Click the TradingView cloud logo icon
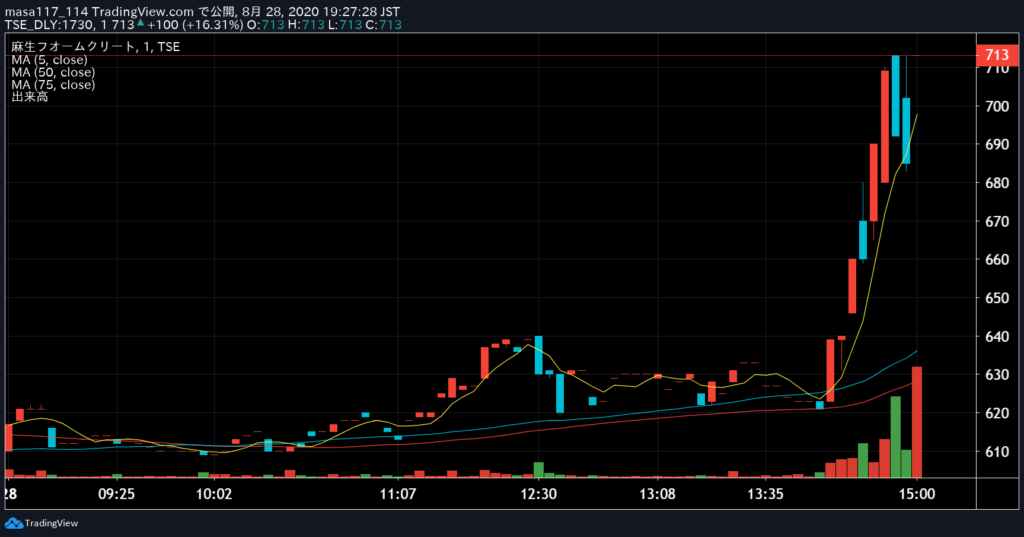Screen dimensions: 1024x537 coord(14,523)
